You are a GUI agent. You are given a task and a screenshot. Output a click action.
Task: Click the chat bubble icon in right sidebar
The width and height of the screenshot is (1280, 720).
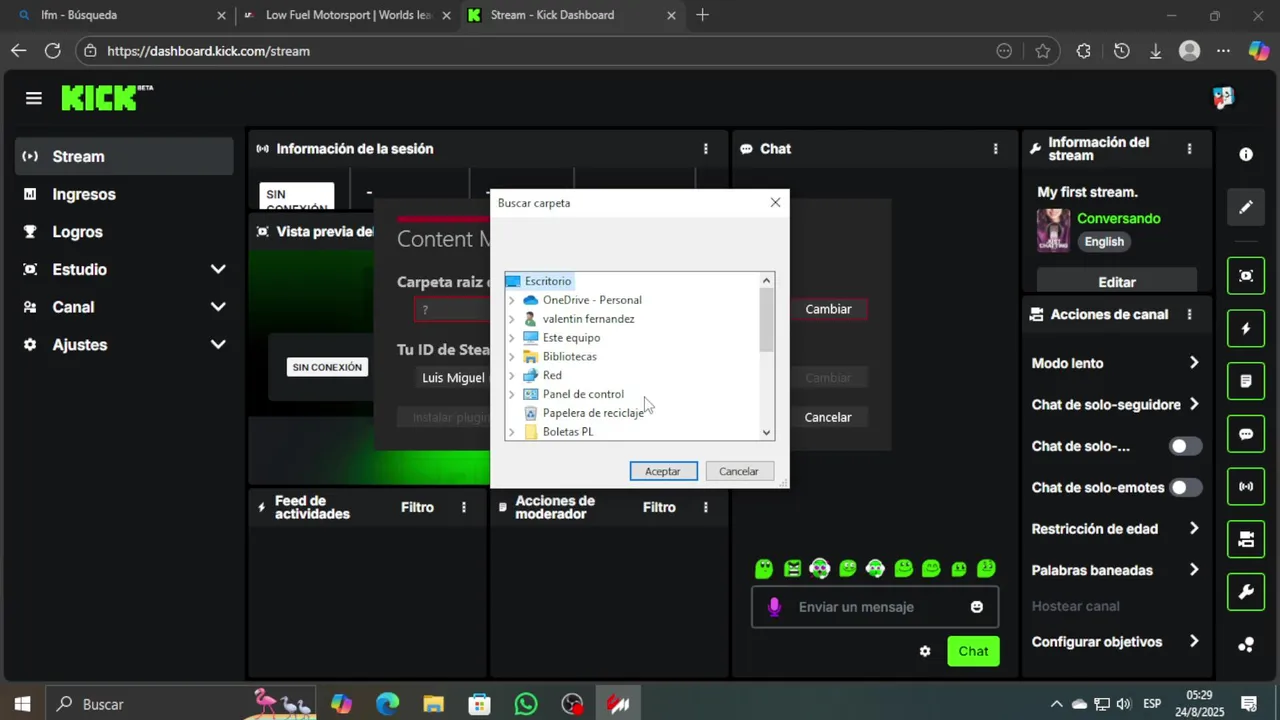point(1246,434)
